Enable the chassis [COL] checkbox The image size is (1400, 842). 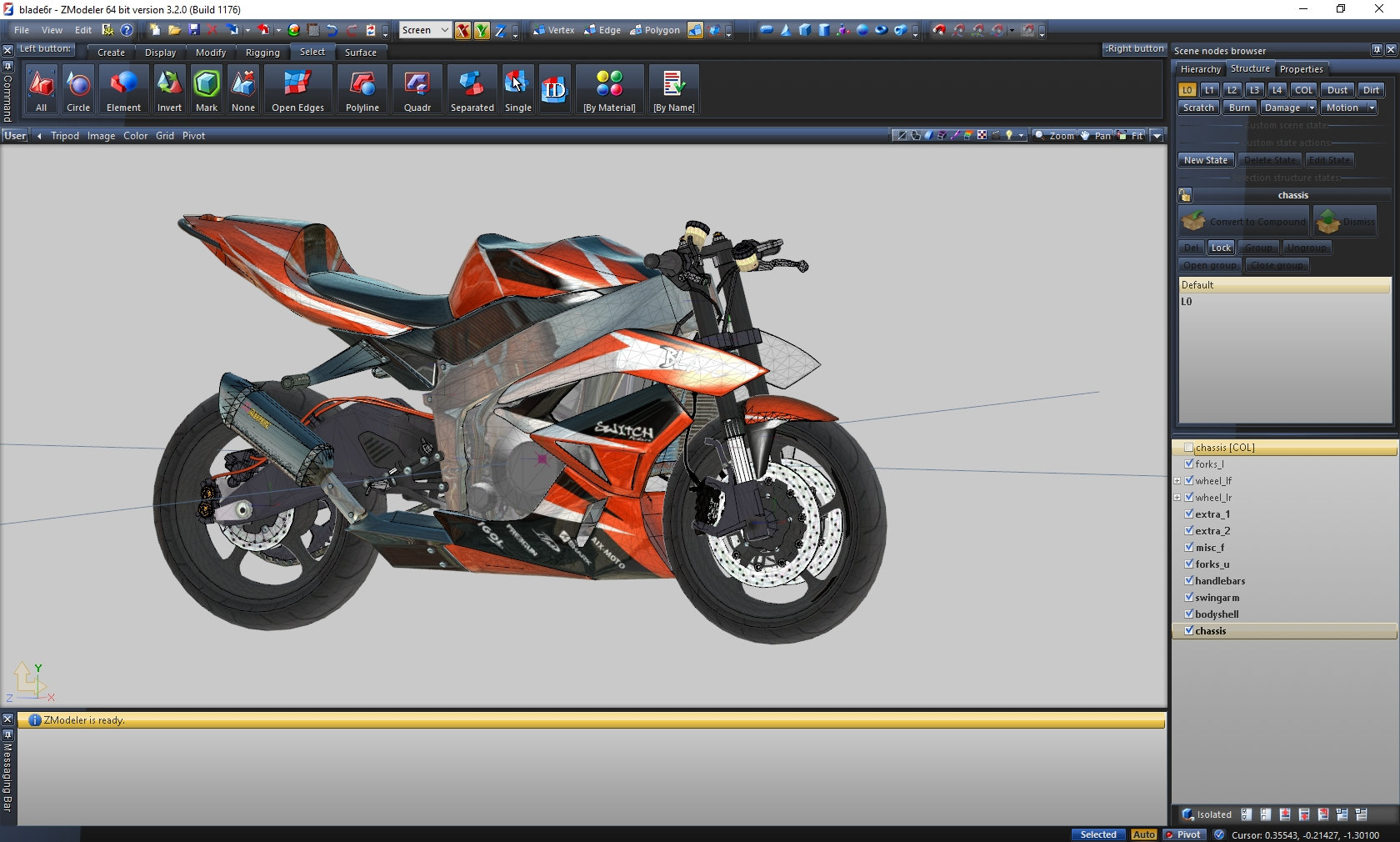coord(1189,448)
